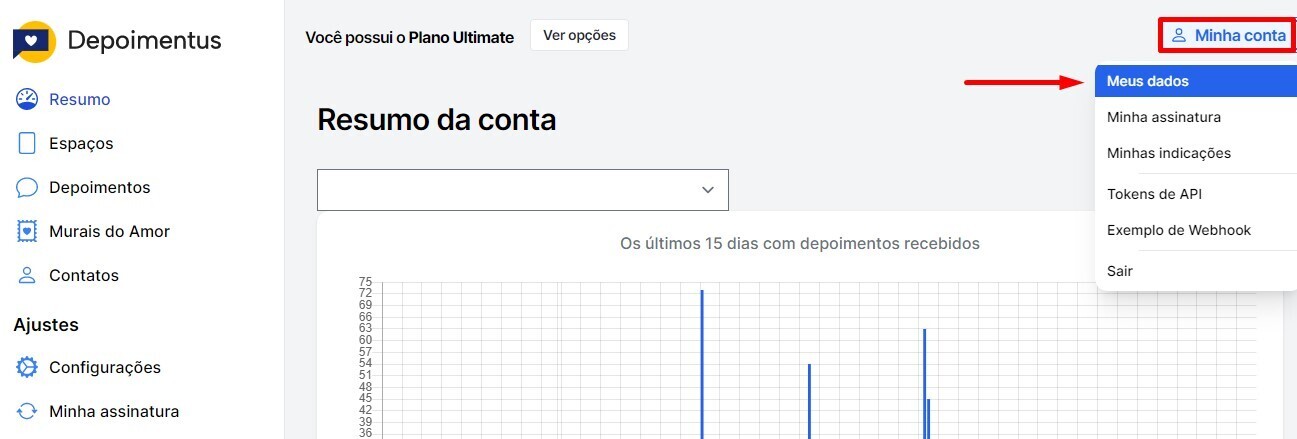Click the Depoimentus heart logo icon
This screenshot has height=439, width=1297.
tap(35, 42)
